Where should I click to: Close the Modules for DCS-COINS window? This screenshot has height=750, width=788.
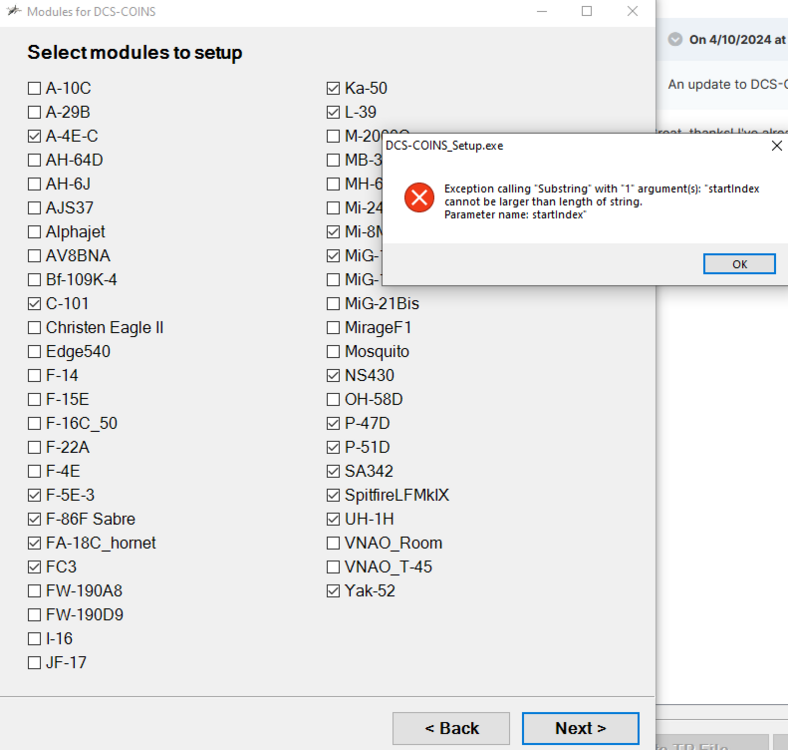[x=633, y=11]
